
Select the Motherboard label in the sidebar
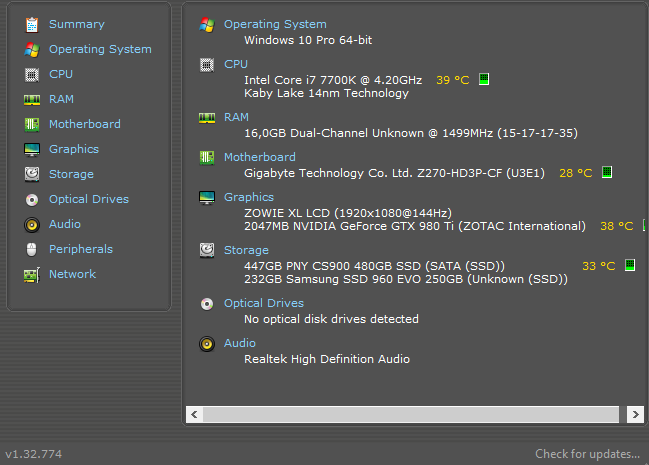pyautogui.click(x=84, y=124)
